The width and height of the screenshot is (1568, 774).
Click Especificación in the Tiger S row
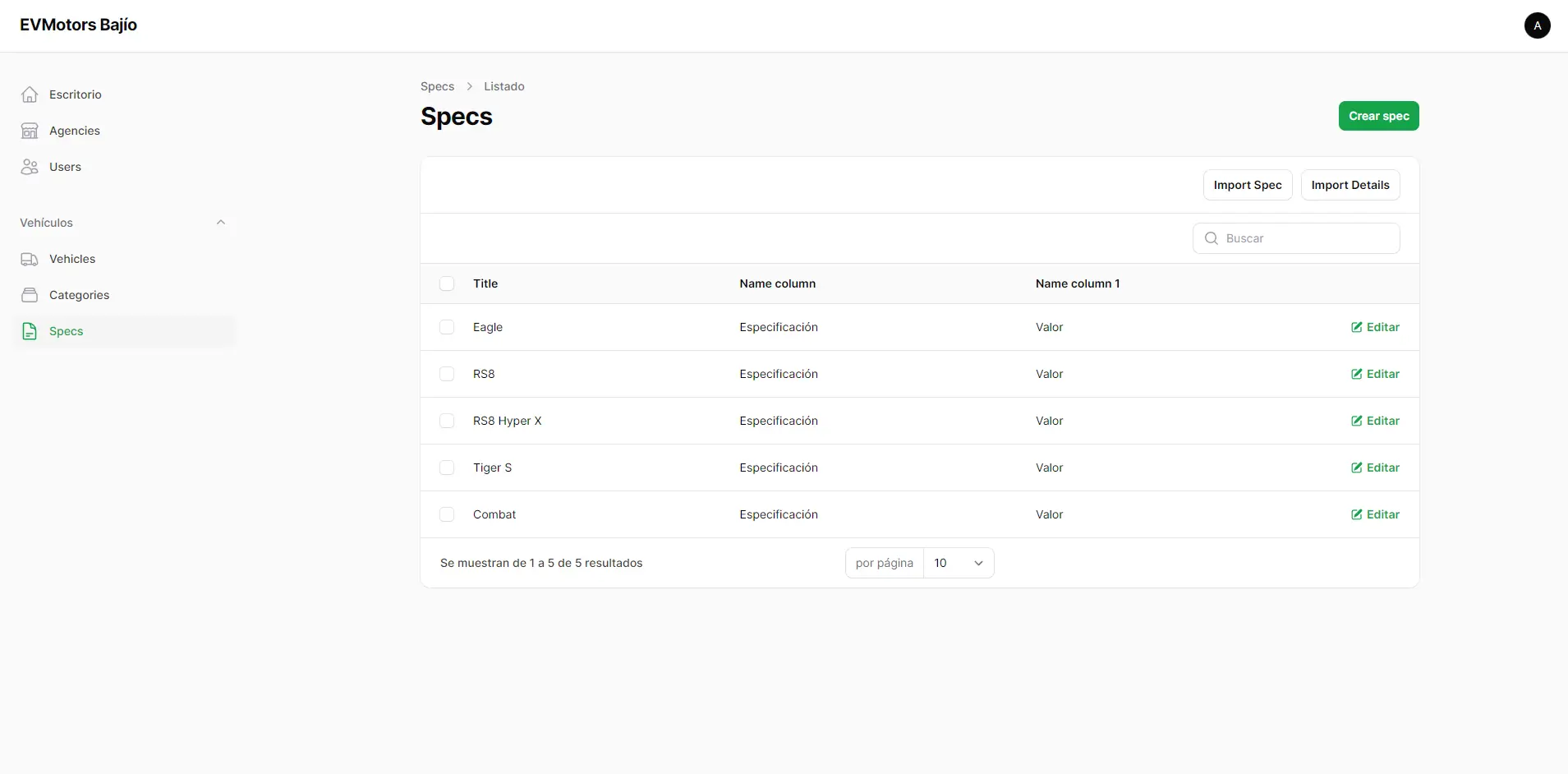coord(779,468)
